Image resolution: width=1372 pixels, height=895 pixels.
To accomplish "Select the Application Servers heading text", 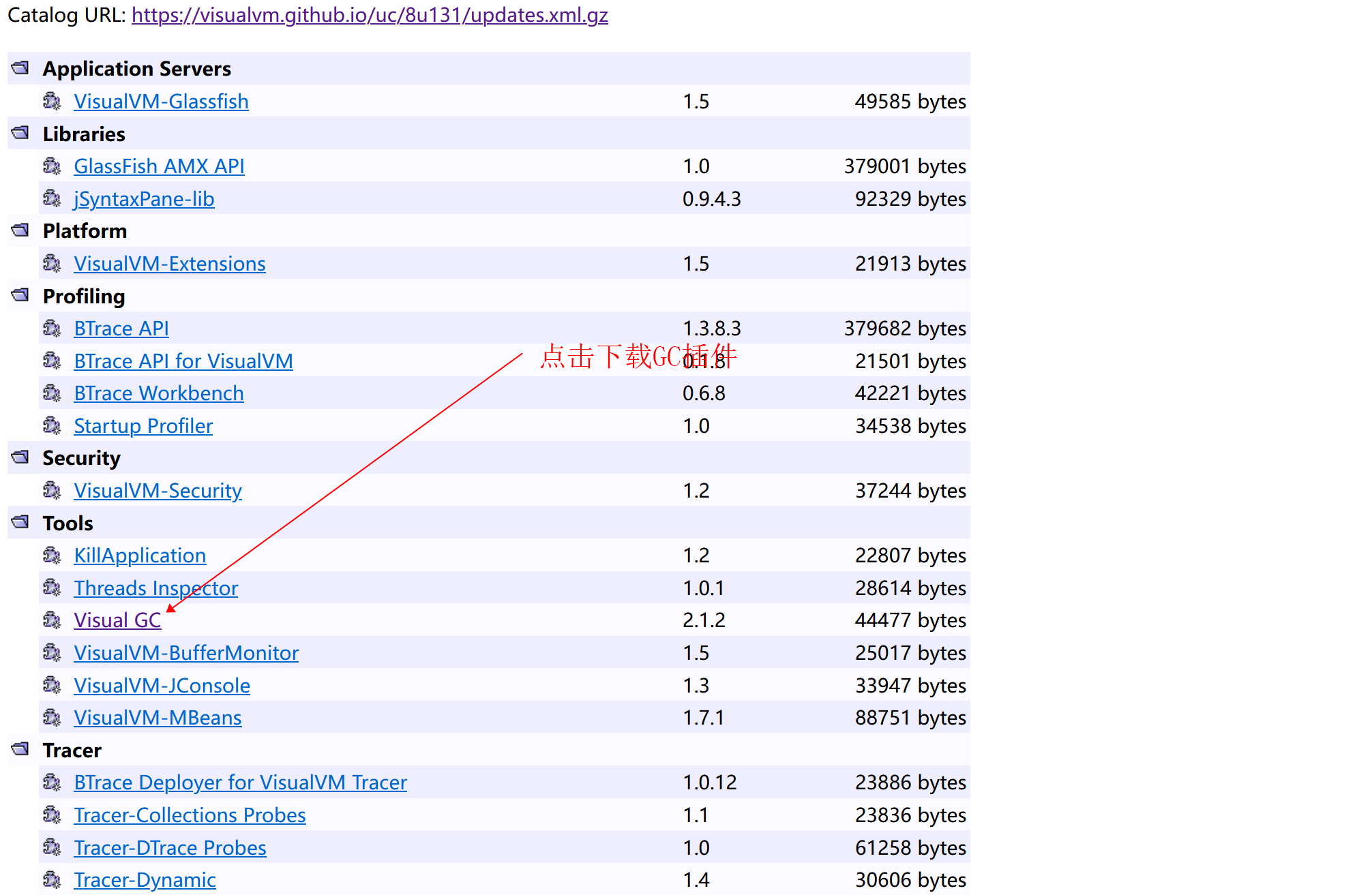I will (x=137, y=69).
